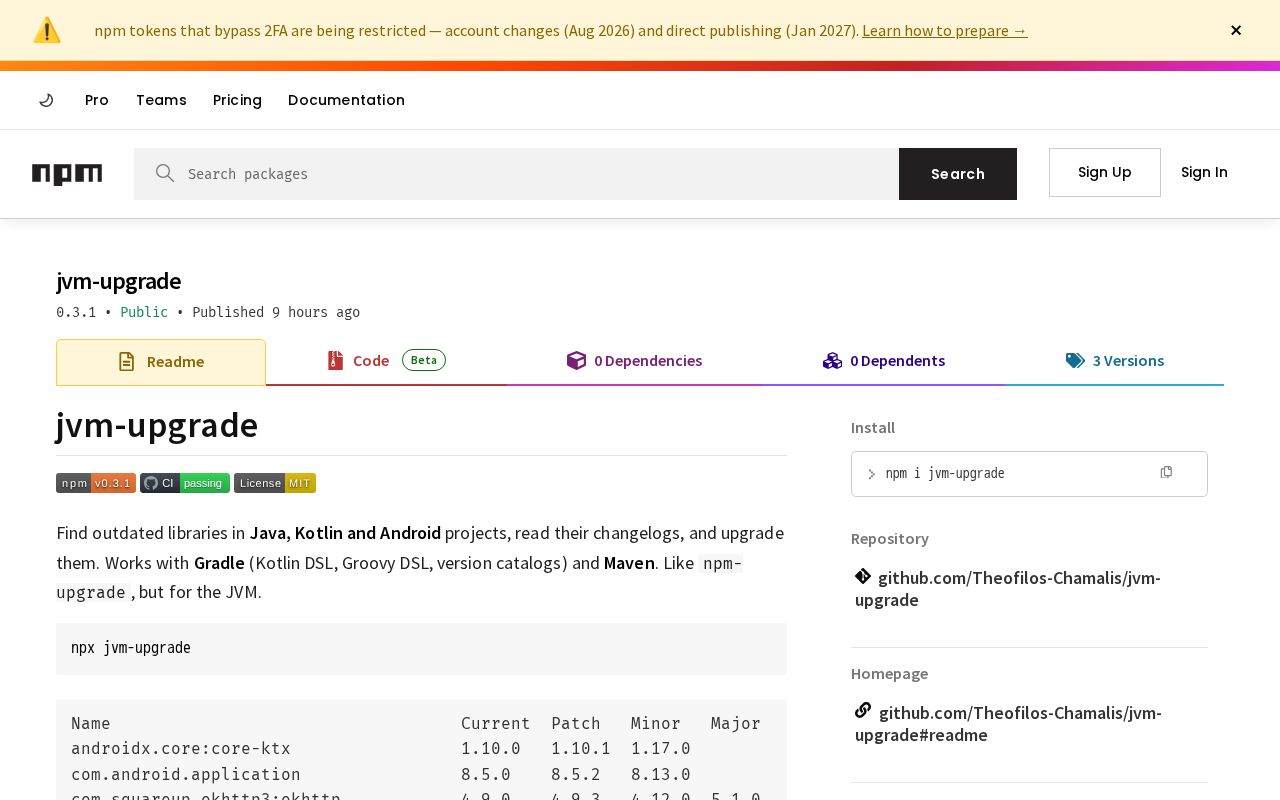Click the chain link icon beside homepage
This screenshot has height=800, width=1280.
863,711
